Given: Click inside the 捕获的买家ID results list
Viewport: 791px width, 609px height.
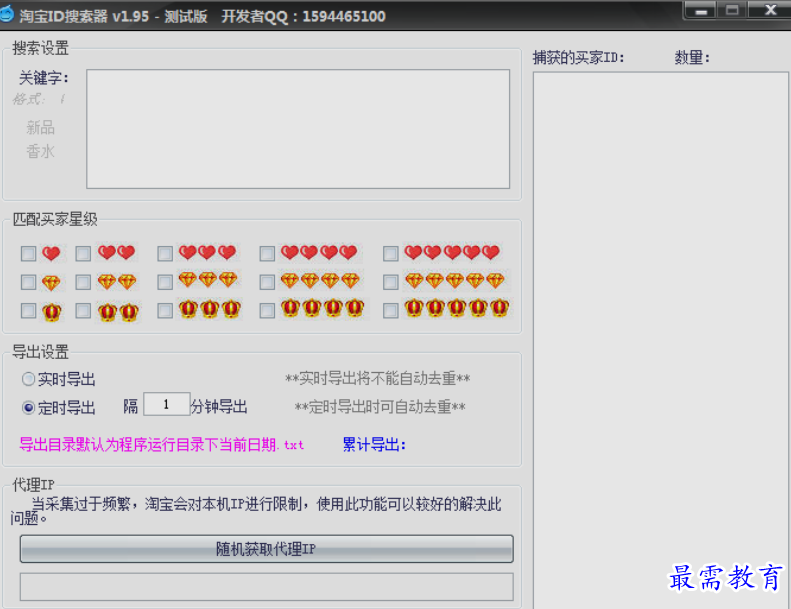Looking at the screenshot, I should coord(660,340).
